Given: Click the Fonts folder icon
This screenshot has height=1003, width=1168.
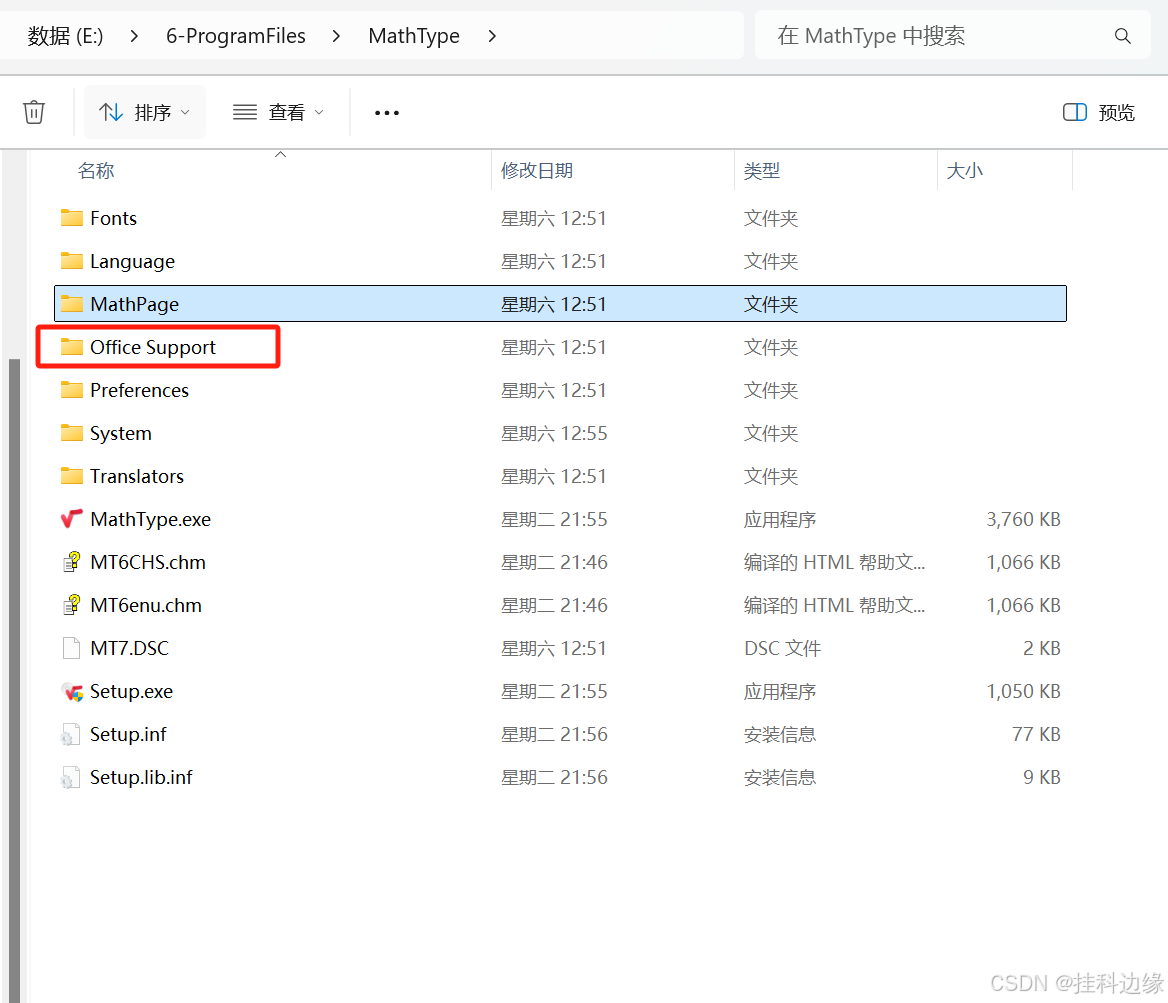Looking at the screenshot, I should (72, 218).
